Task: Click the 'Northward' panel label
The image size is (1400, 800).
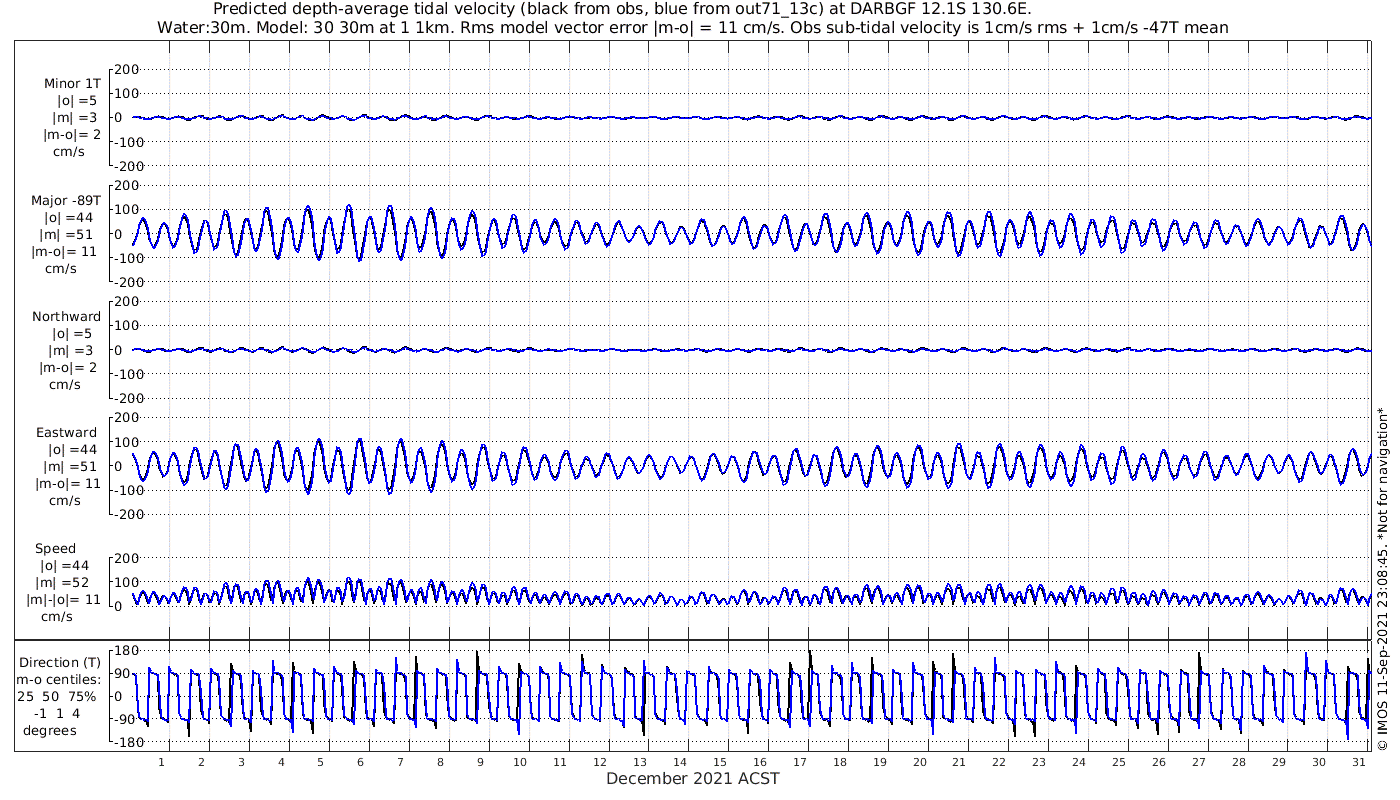Action: click(x=66, y=317)
